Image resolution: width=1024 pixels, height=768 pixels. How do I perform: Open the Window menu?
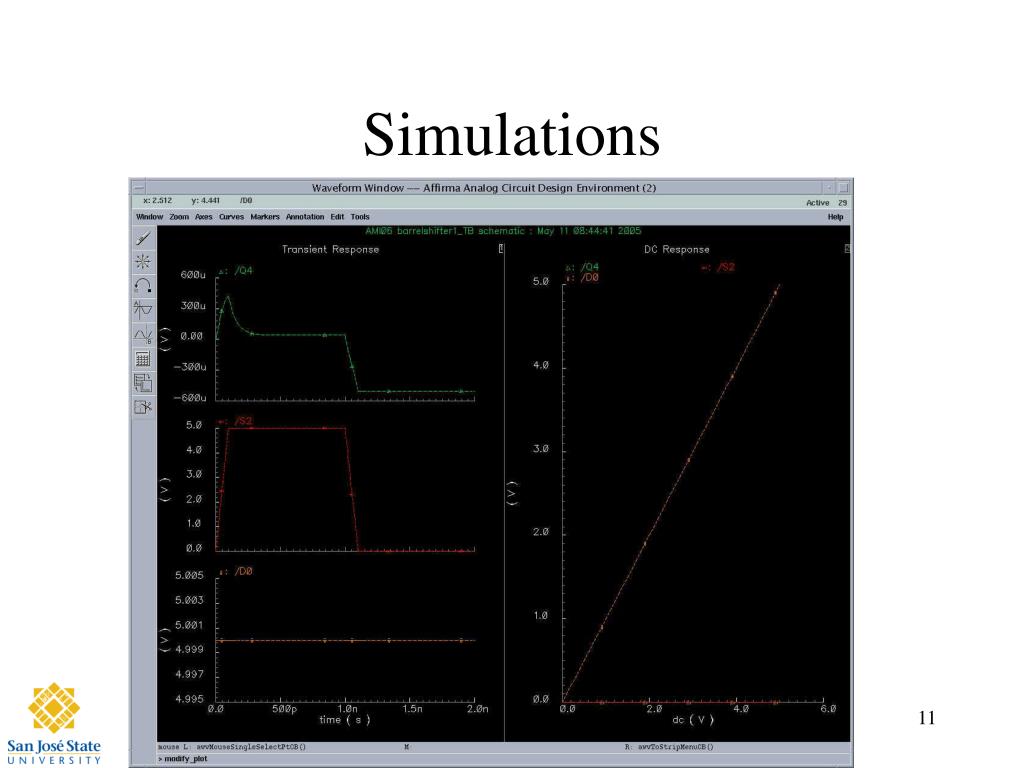click(150, 217)
